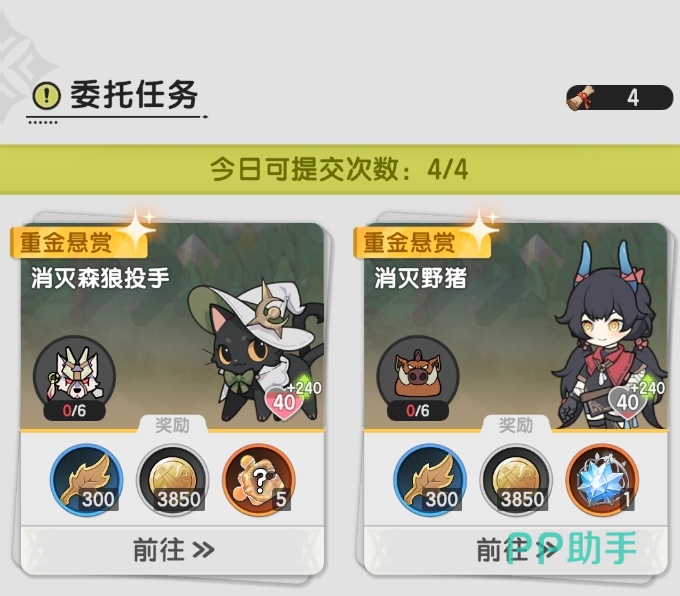Click 前往 button on wild boar card
Viewport: 680px width, 596px height.
click(x=516, y=550)
